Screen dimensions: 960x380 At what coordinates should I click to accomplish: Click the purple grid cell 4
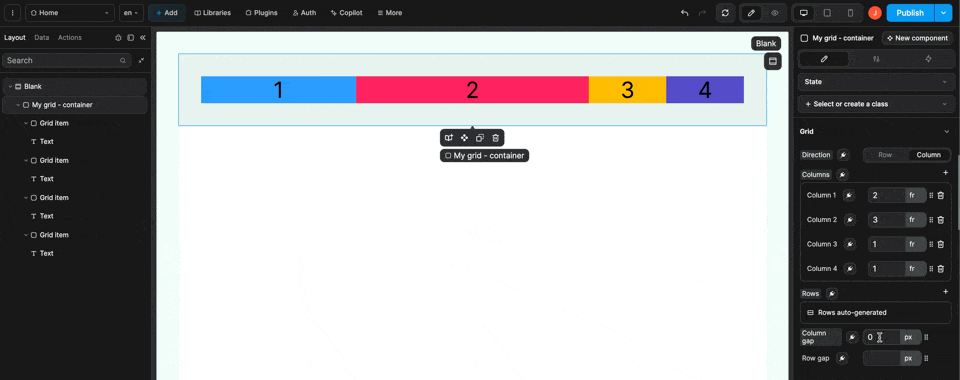click(x=705, y=89)
